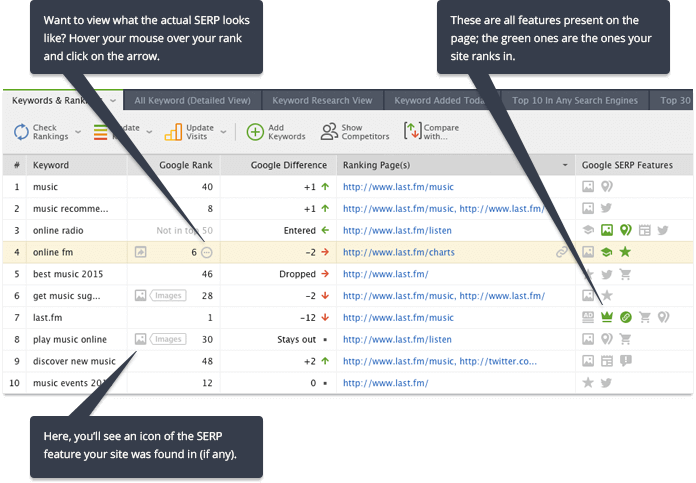The image size is (696, 483).
Task: Click the Images tag in play music online row
Action: click(x=168, y=339)
